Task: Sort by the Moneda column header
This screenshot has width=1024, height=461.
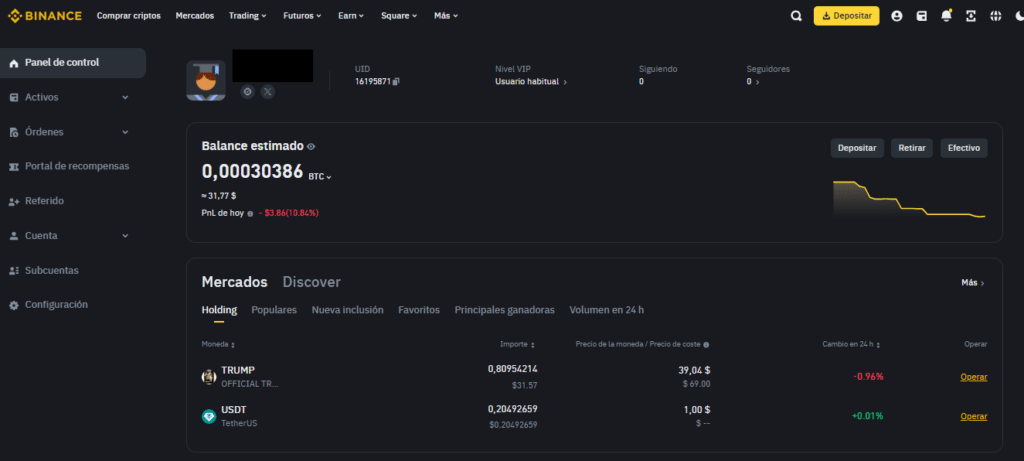Action: [217, 344]
